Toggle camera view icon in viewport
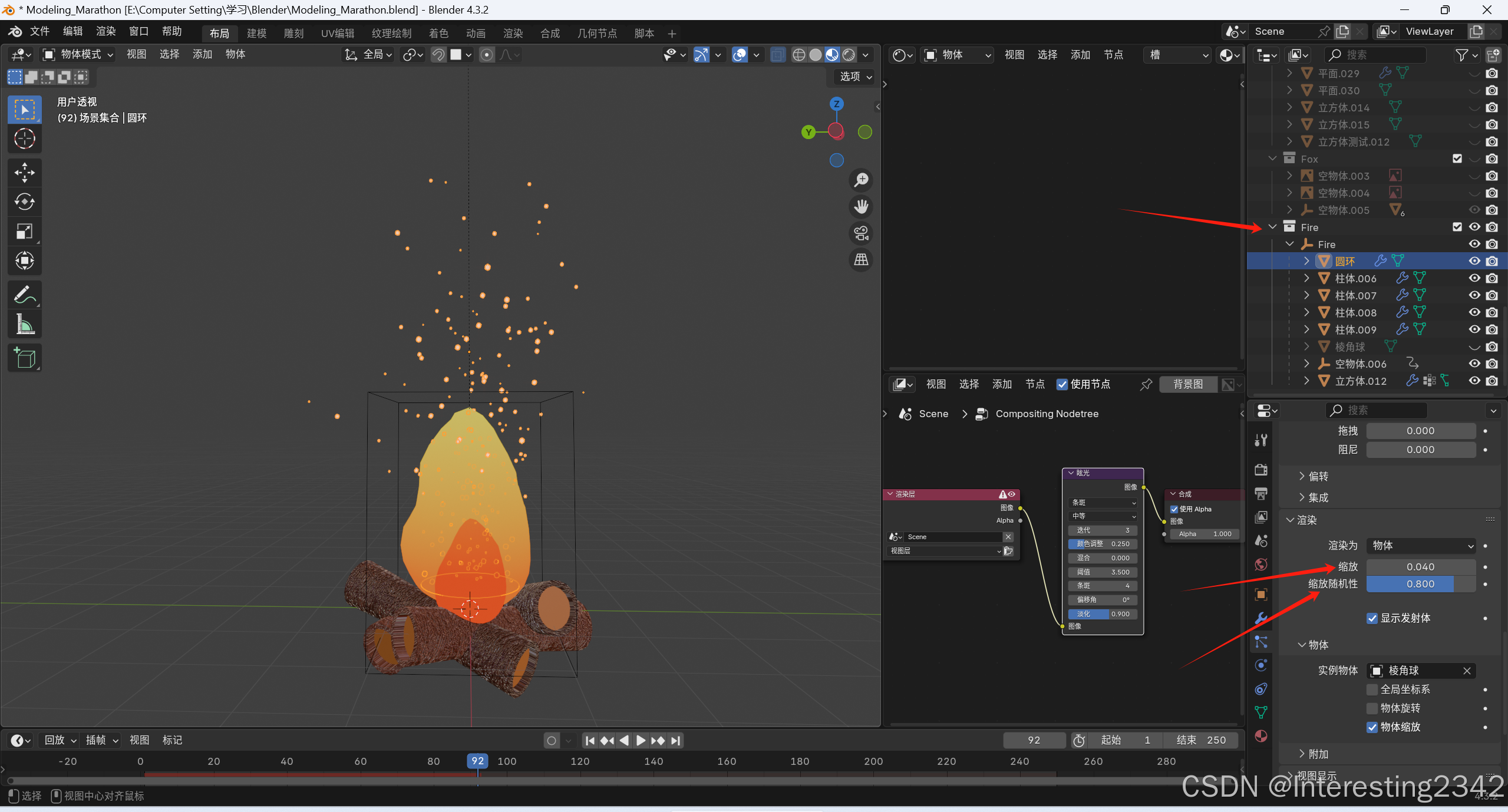The image size is (1508, 812). pos(861,233)
